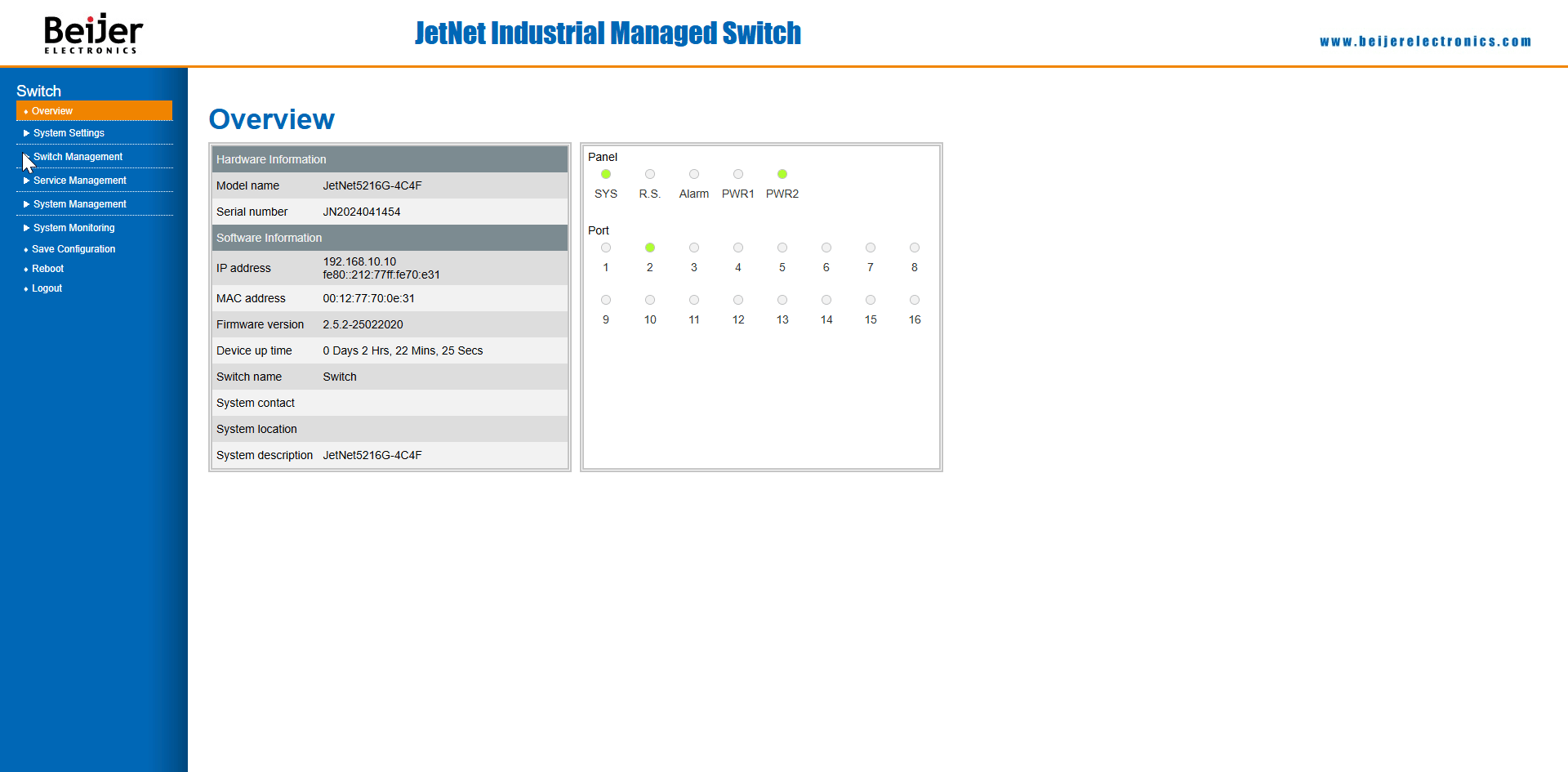Expand the System Management menu
Screen dimensions: 1568x772
coord(79,204)
